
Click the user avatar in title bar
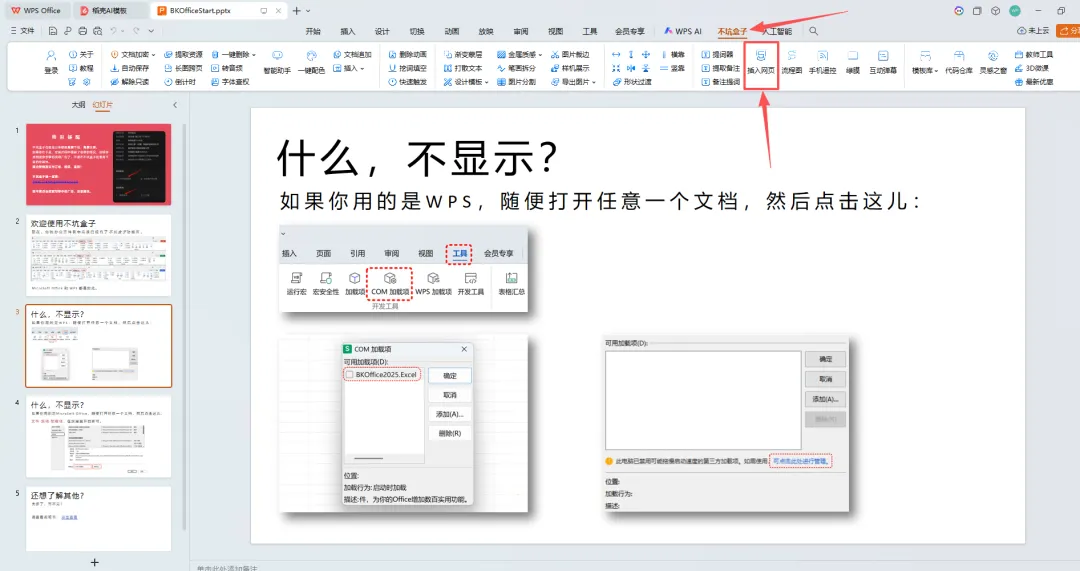tap(1015, 10)
